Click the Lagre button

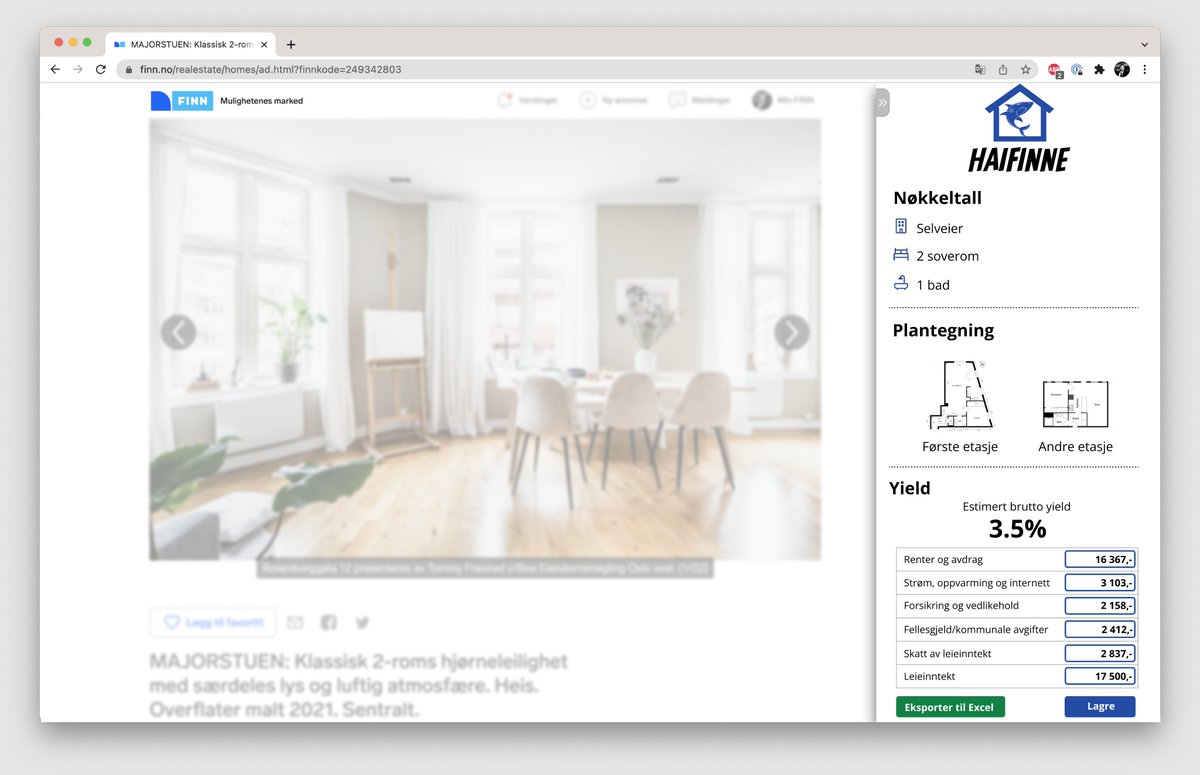[x=1100, y=707]
